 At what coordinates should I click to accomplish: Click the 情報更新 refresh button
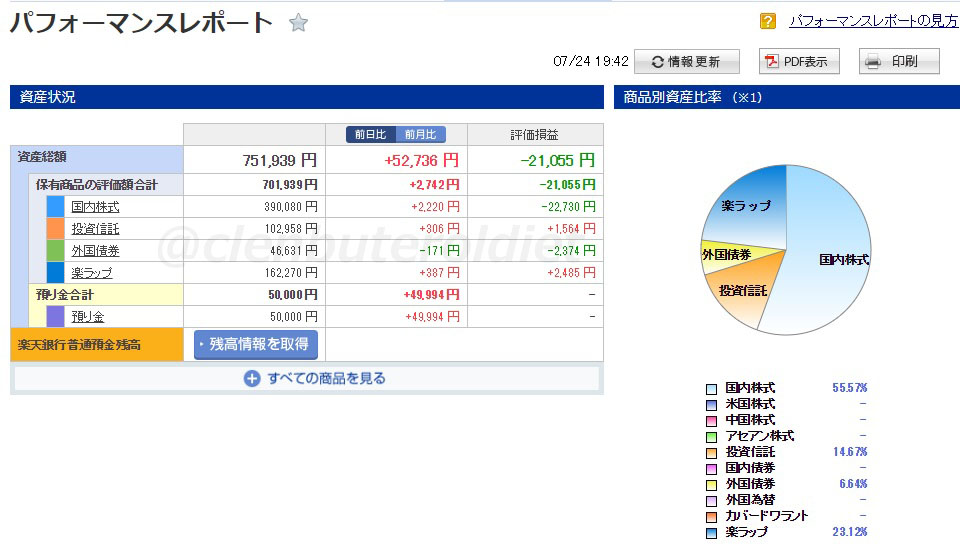click(x=686, y=62)
